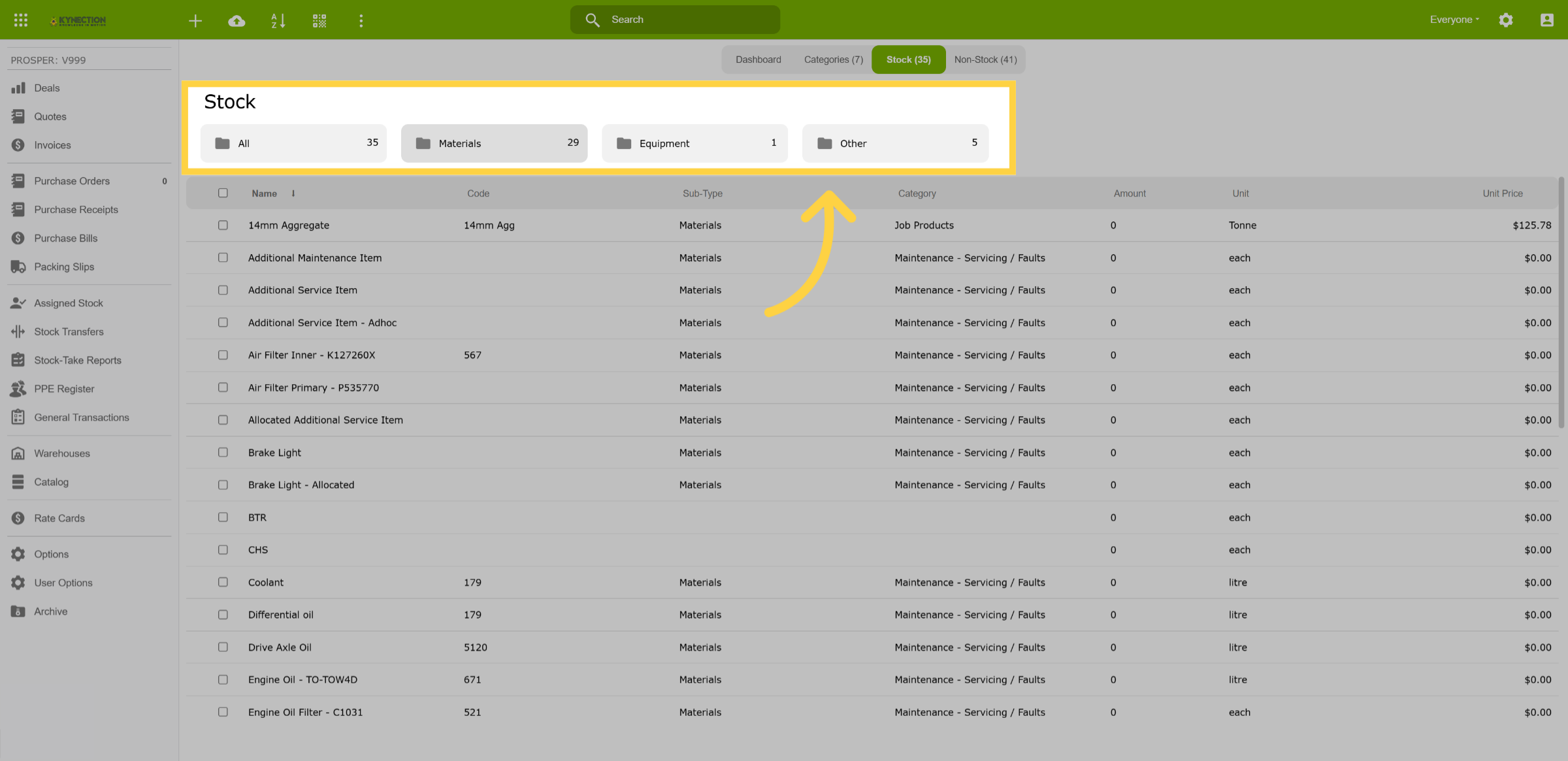Select the Brake Light row checkbox

[x=223, y=453]
